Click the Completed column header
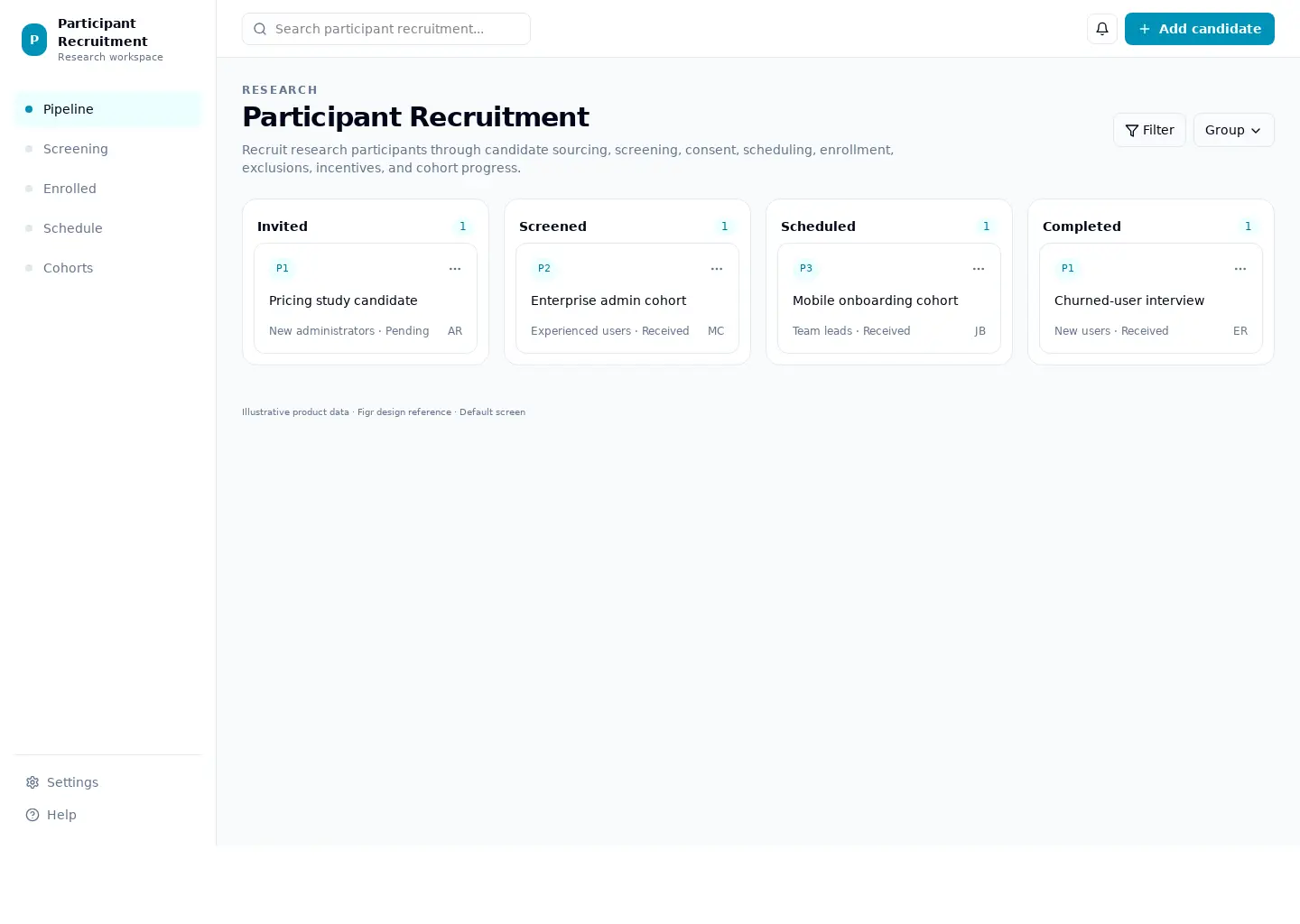The width and height of the screenshot is (1300, 924). pos(1082,226)
